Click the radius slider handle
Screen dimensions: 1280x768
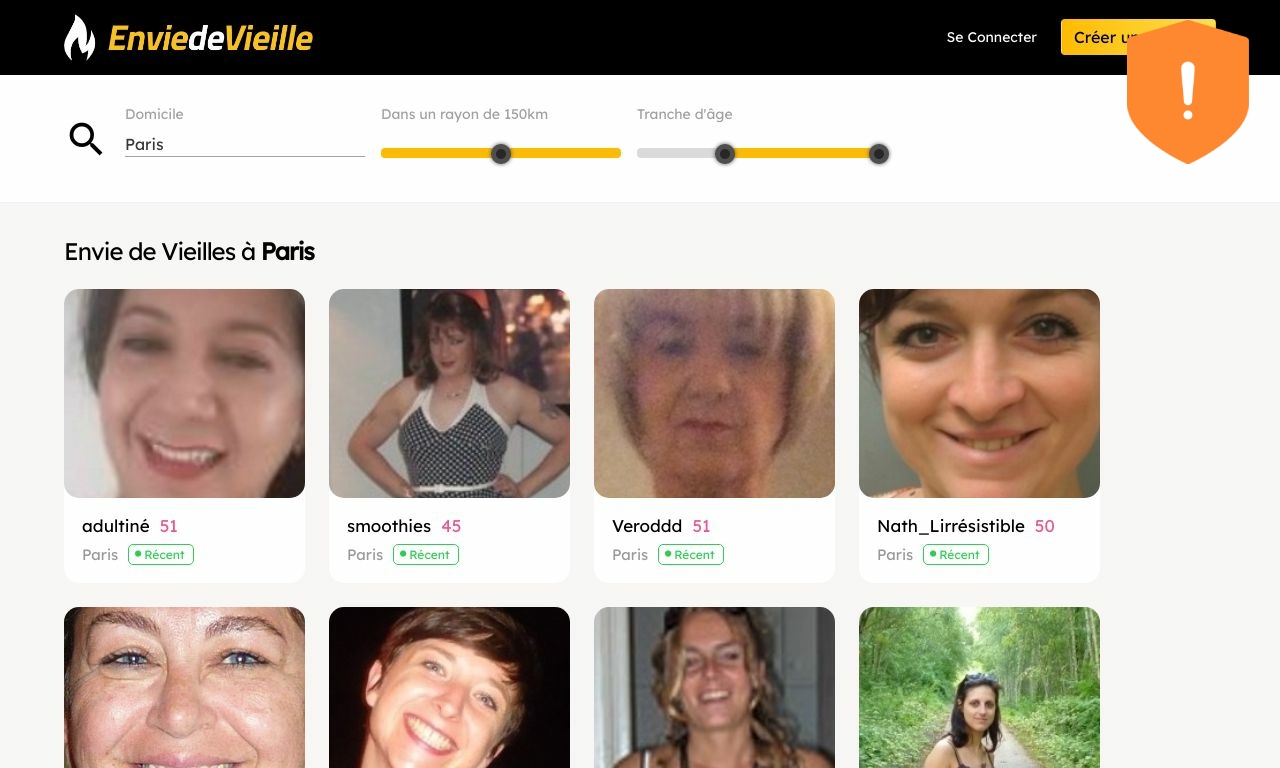click(x=501, y=154)
